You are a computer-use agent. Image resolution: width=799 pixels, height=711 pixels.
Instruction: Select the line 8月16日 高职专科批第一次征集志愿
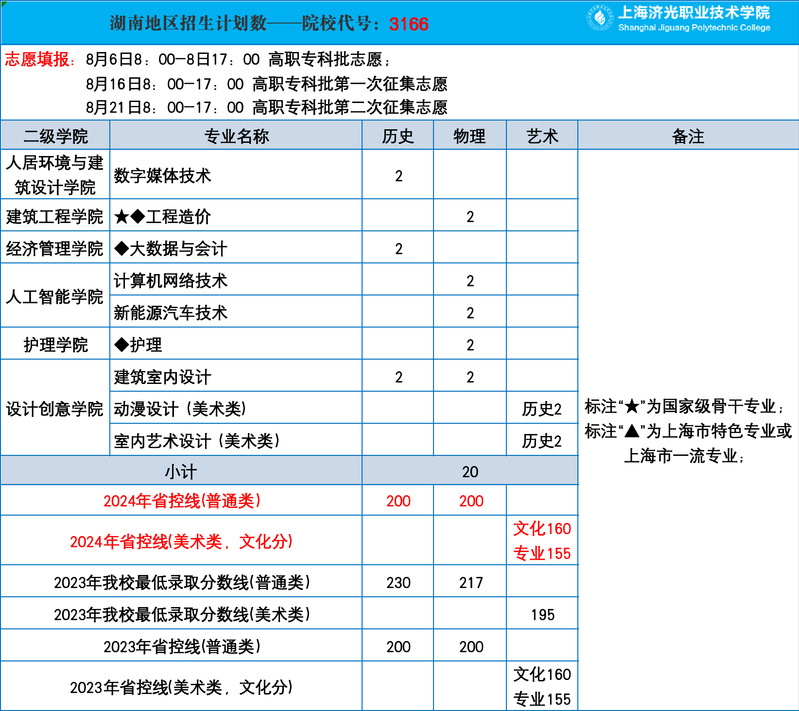click(x=267, y=84)
